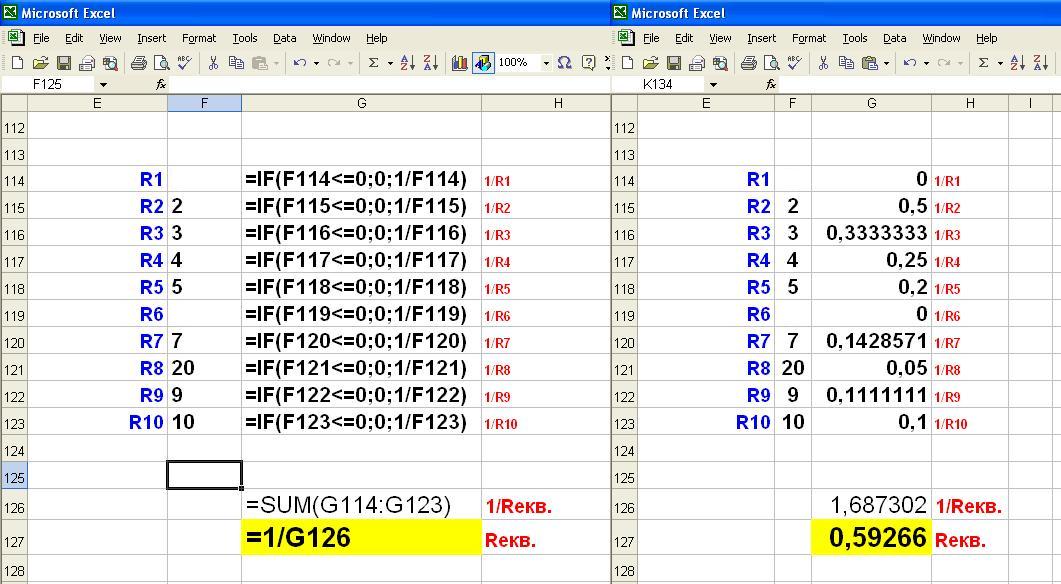Run spelling check in left window
This screenshot has width=1061, height=584.
coord(184,63)
